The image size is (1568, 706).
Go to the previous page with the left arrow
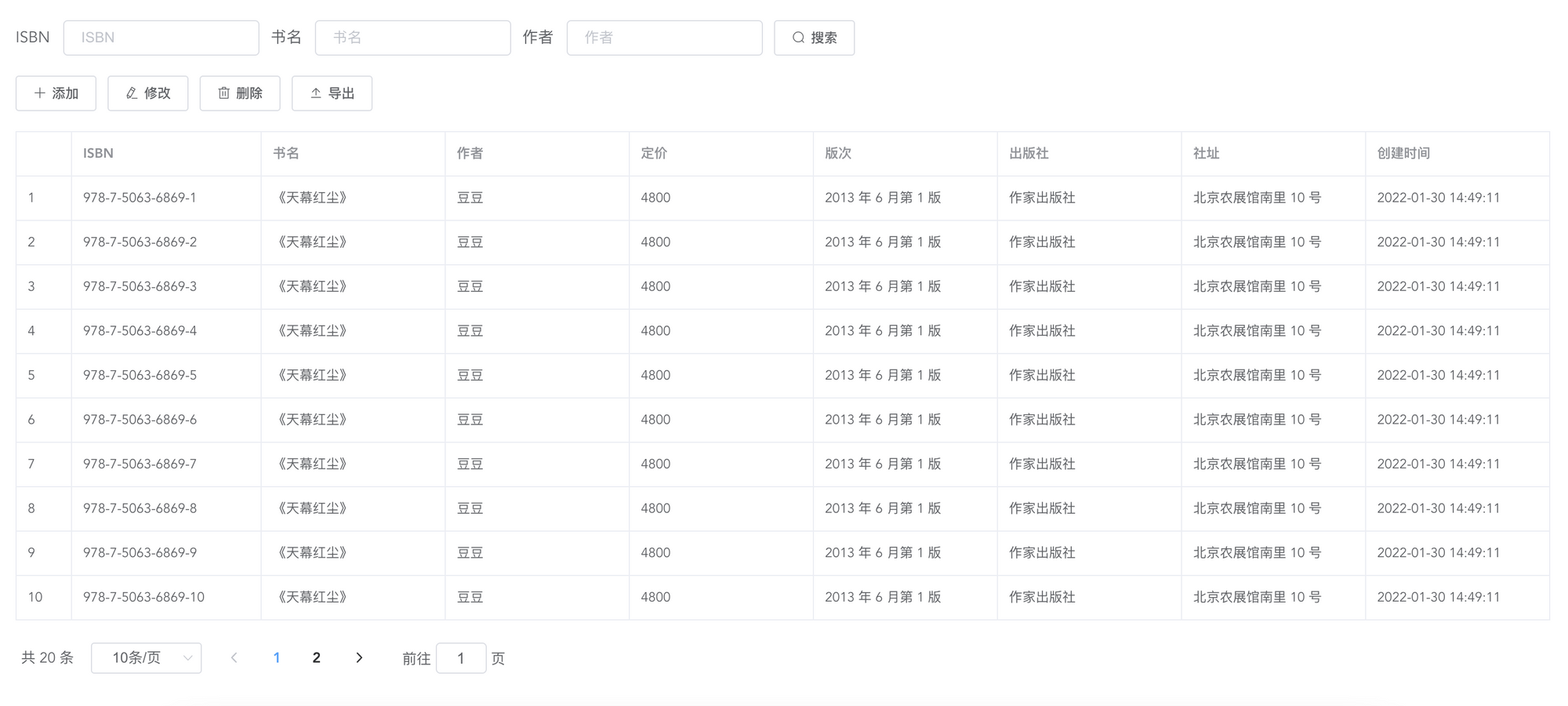[234, 658]
